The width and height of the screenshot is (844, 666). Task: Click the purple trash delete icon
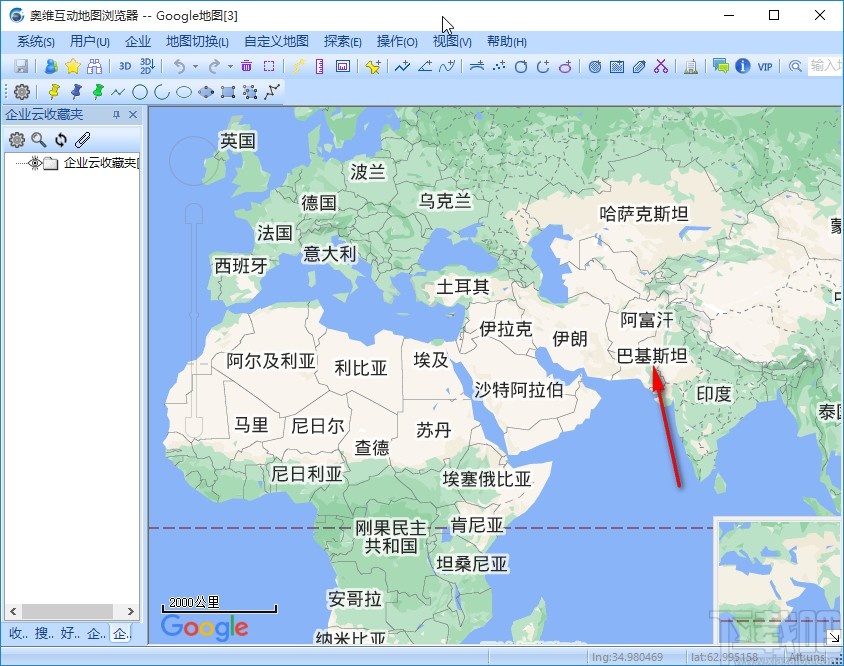pos(247,66)
